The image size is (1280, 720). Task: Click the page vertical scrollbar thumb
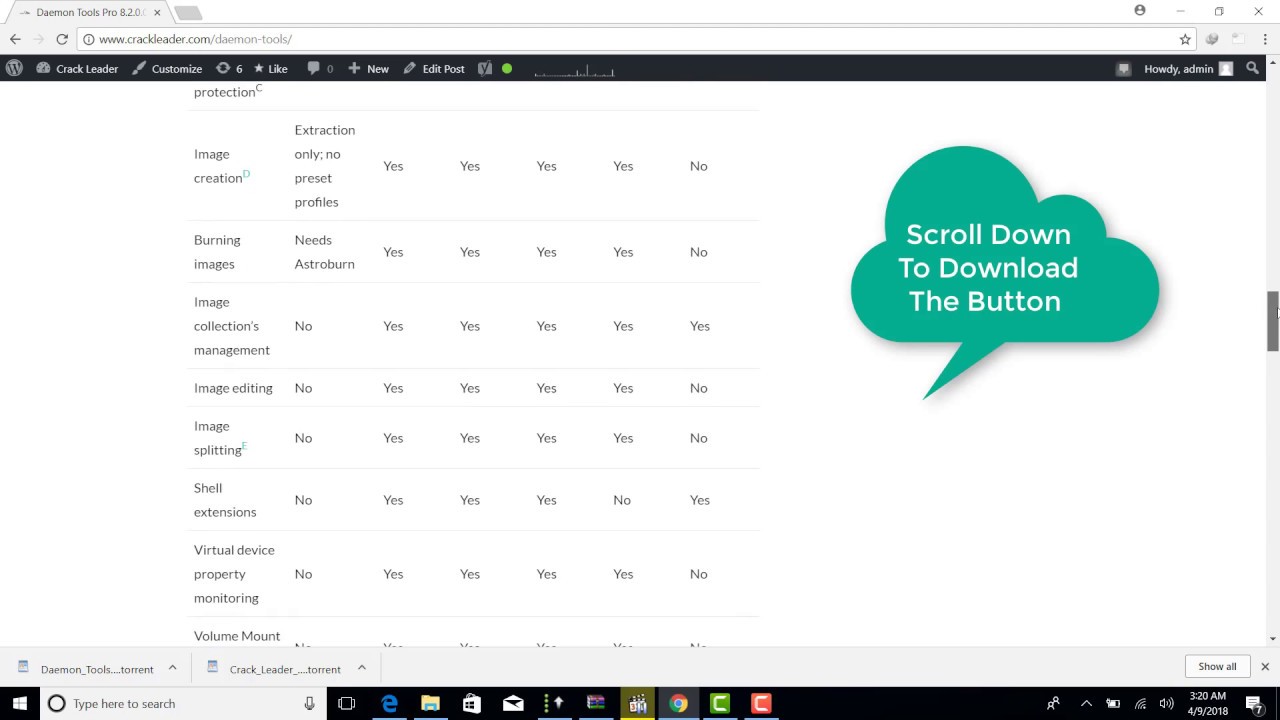point(1272,321)
